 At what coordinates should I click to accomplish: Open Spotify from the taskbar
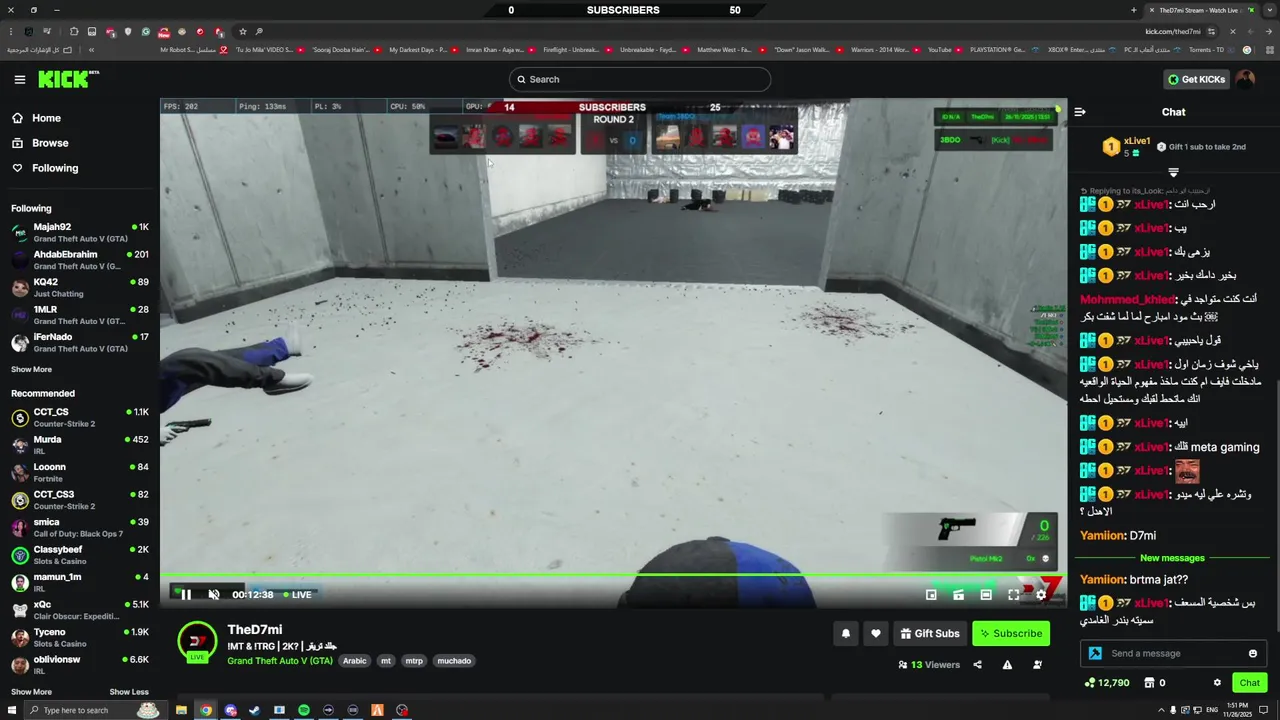304,710
